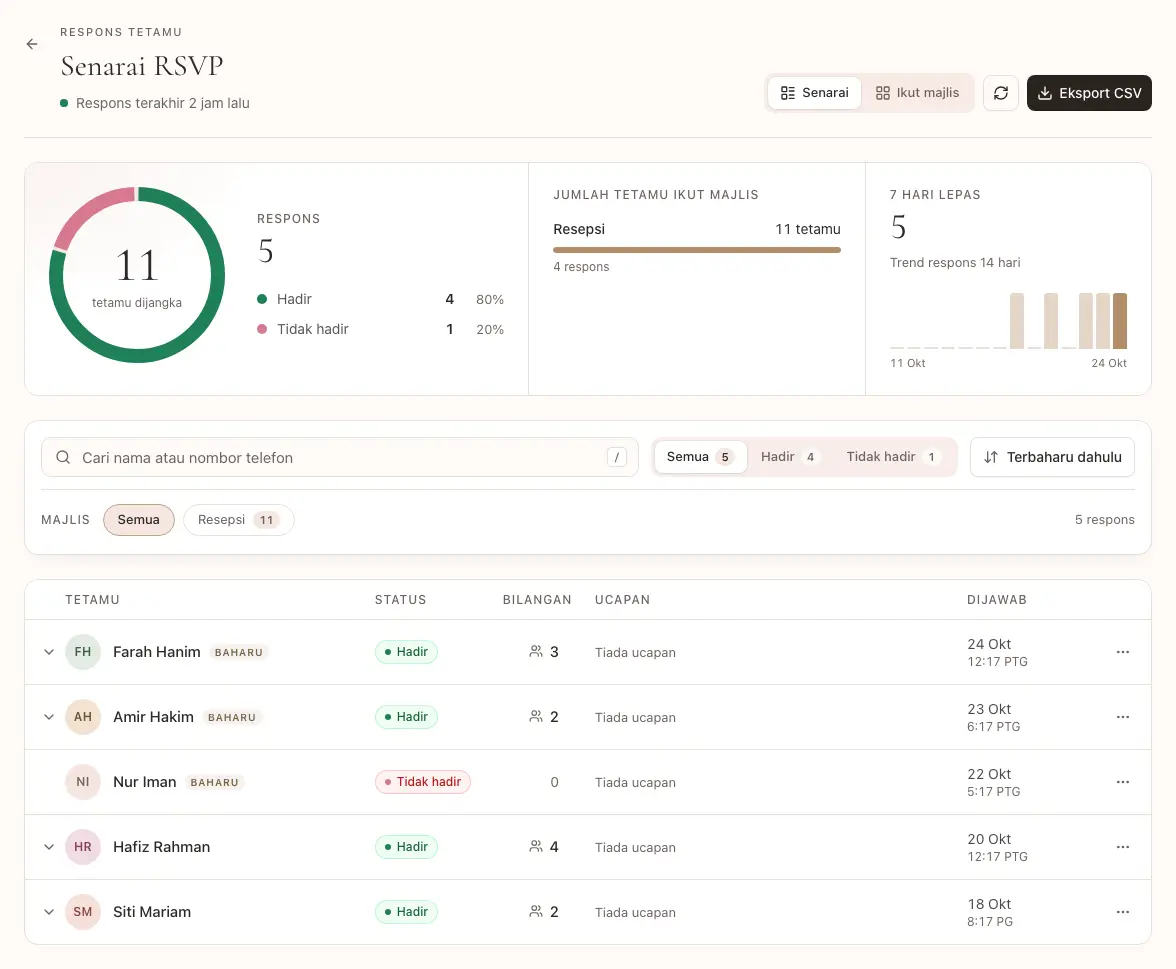The width and height of the screenshot is (1176, 969).
Task: Click the Tidak hadir badge for Nur Iman
Action: (423, 782)
